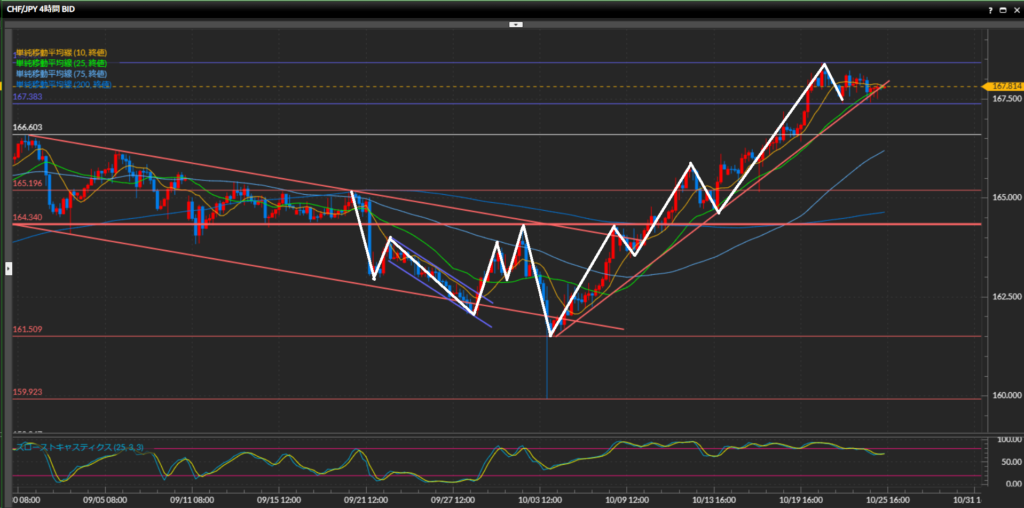Viewport: 1024px width, 508px height.
Task: Select the 10-period moving average label
Action: pyautogui.click(x=61, y=52)
